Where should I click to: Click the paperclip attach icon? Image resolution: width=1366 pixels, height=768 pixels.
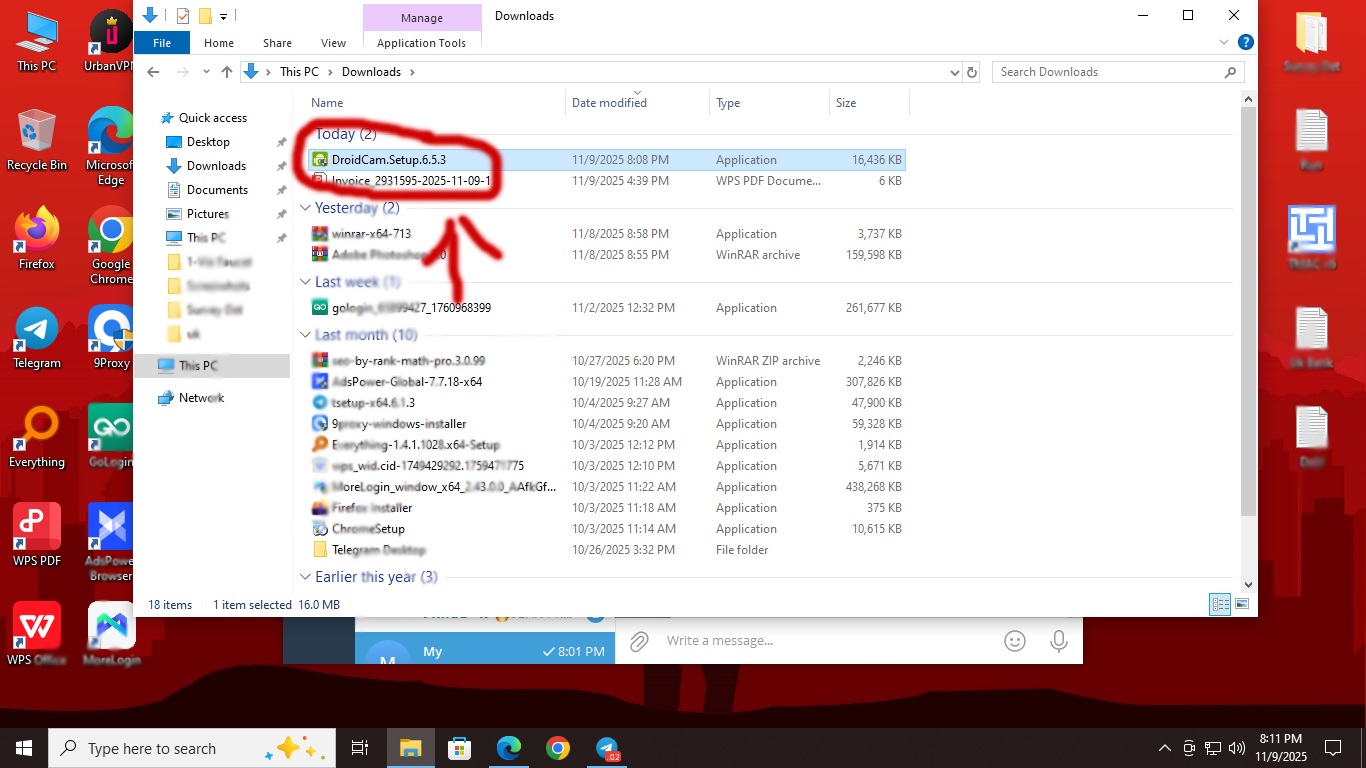point(640,641)
